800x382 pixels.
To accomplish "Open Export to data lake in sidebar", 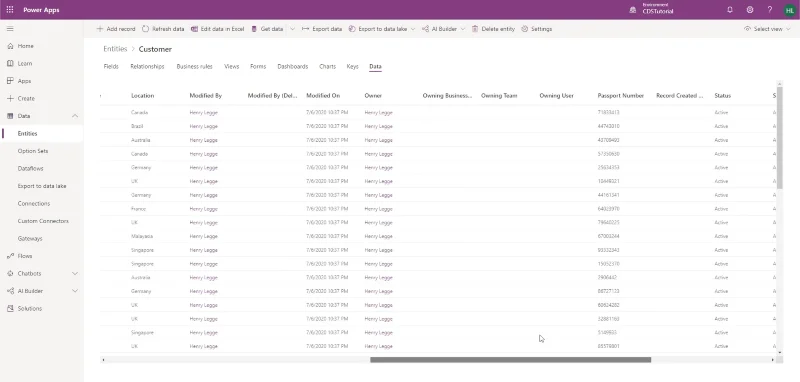I will click(x=42, y=186).
